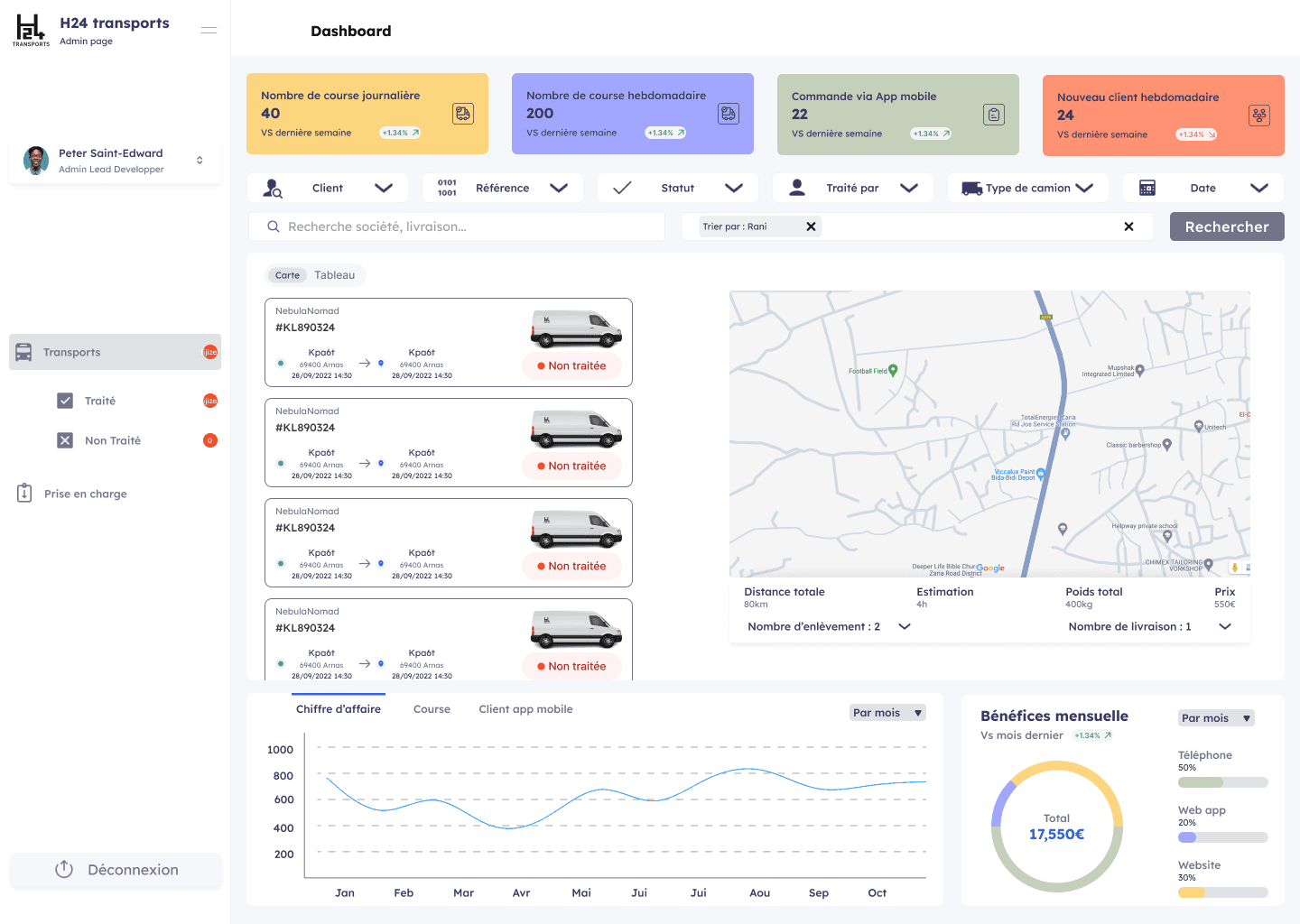This screenshot has width=1300, height=924.
Task: Click Non traitée status on second delivery card
Action: (572, 466)
